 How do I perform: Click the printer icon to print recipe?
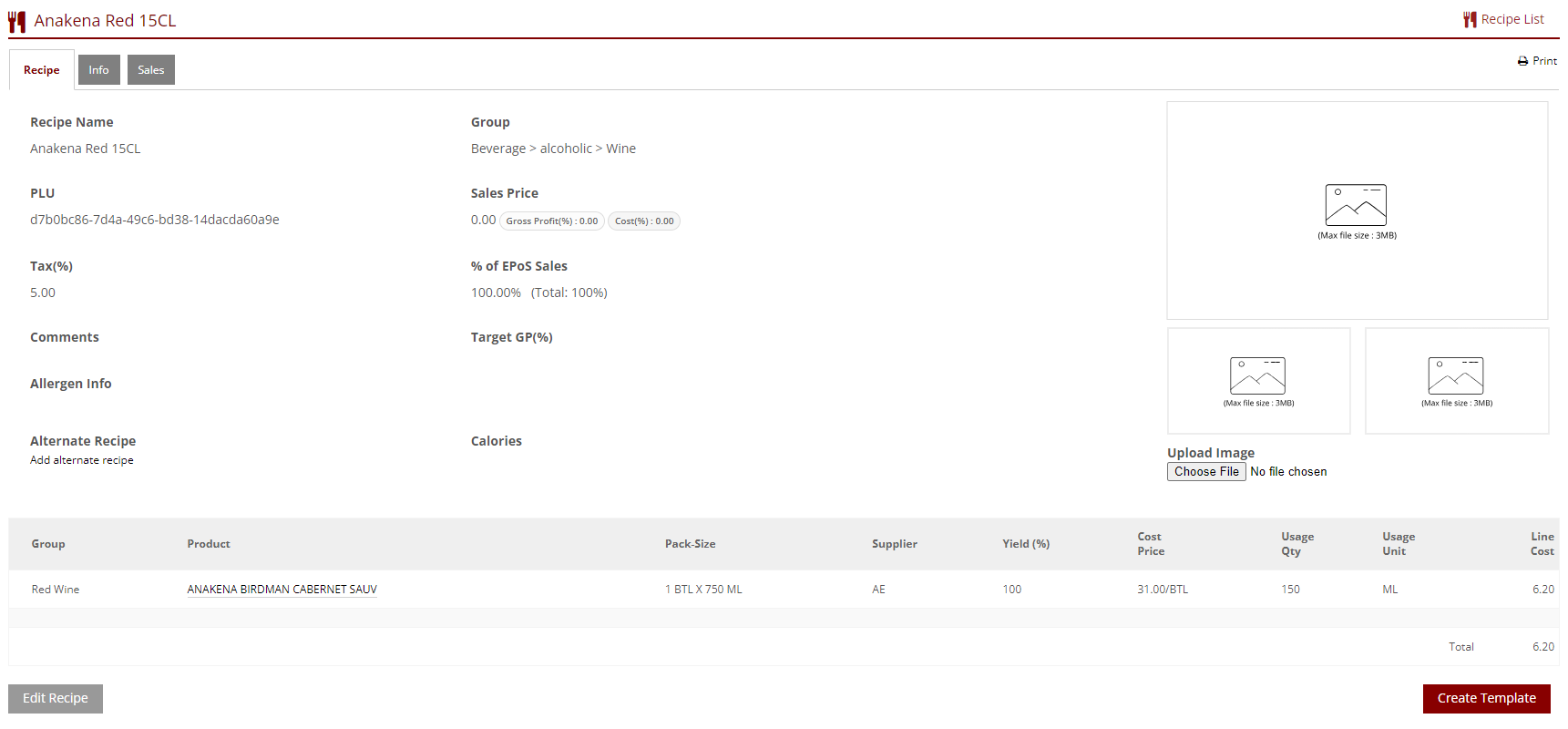(x=1522, y=61)
